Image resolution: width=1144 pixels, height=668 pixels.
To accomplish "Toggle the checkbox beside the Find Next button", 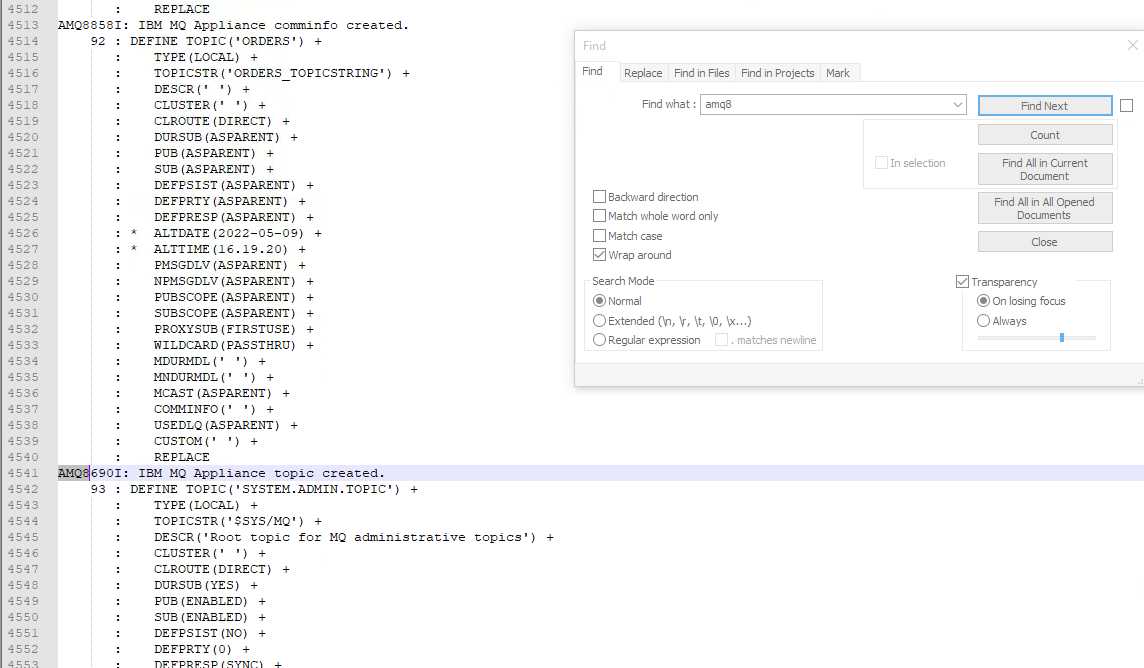I will [x=1126, y=106].
